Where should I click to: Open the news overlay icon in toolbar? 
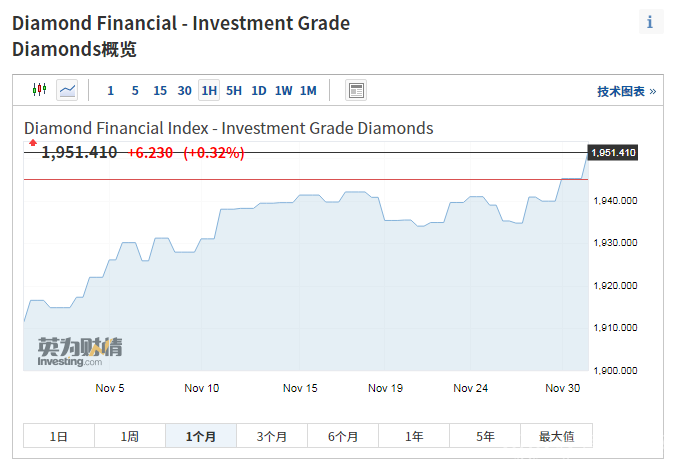click(x=356, y=91)
